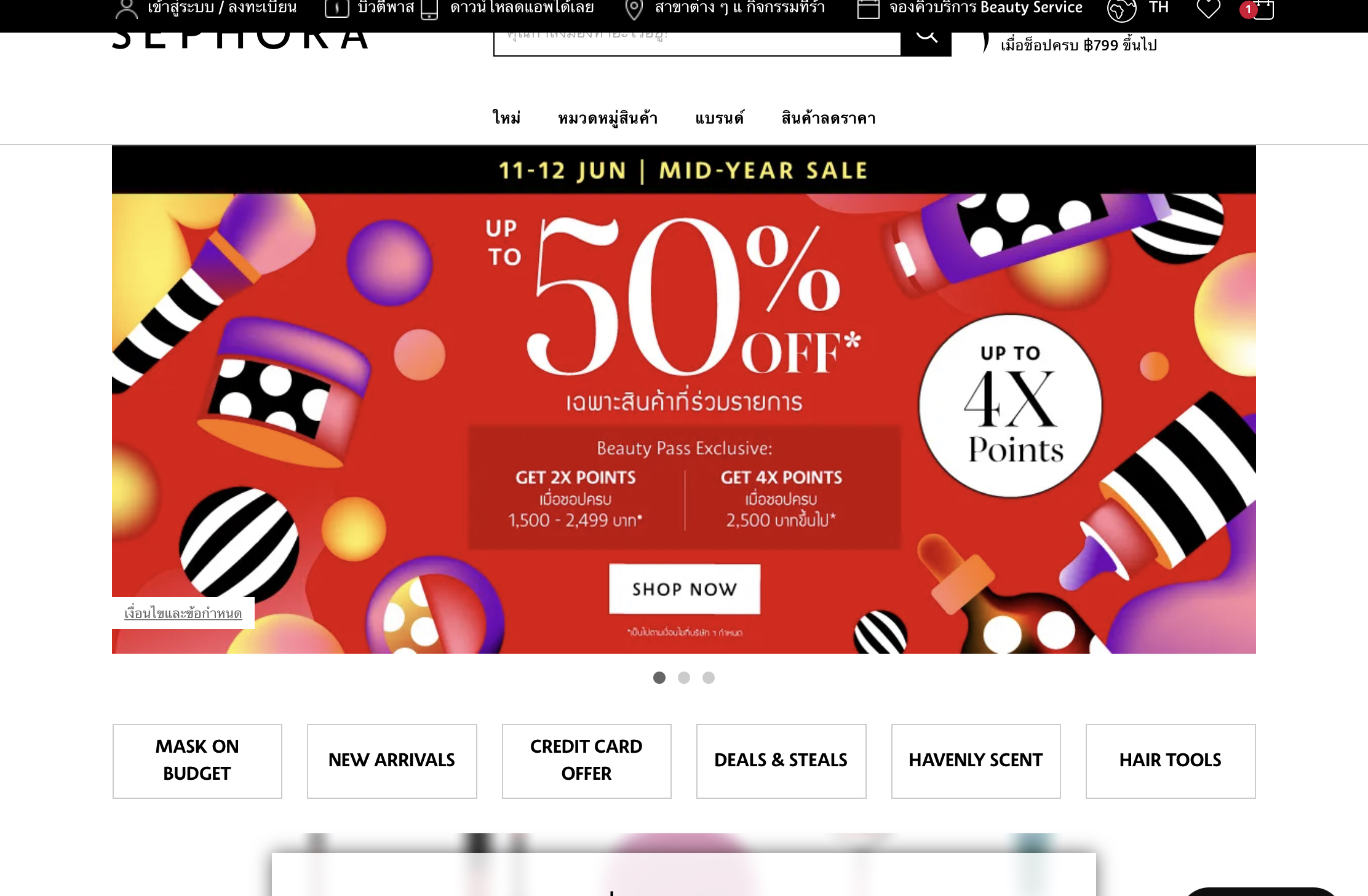Switch to third carousel slide dot
This screenshot has height=896, width=1368.
pyautogui.click(x=709, y=678)
